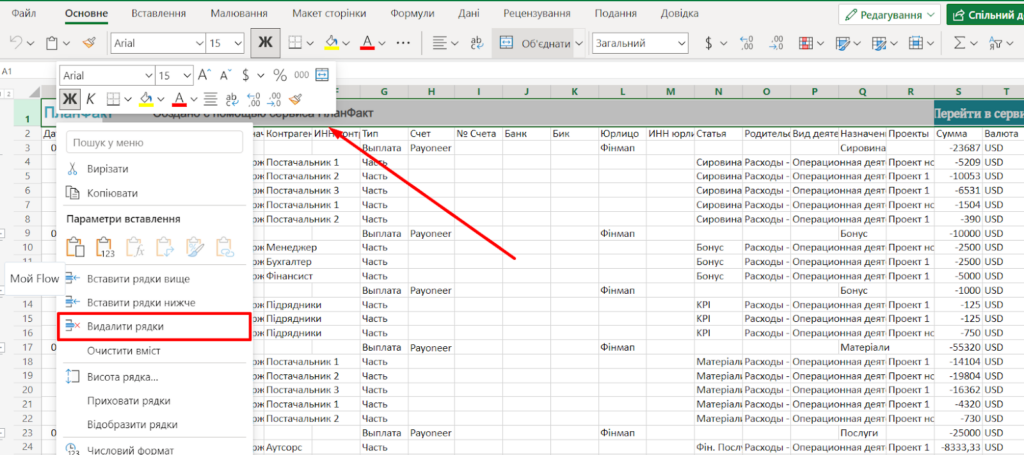Click the mini toolbar Format Painter brush

(x=296, y=99)
